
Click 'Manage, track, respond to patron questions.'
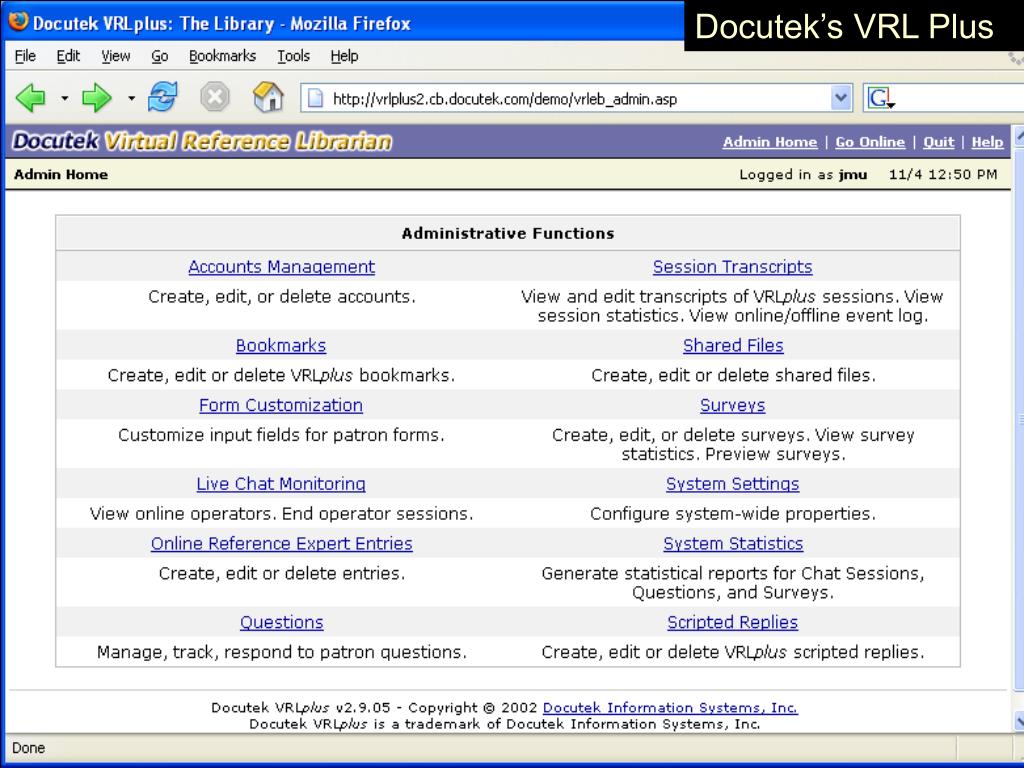(281, 652)
